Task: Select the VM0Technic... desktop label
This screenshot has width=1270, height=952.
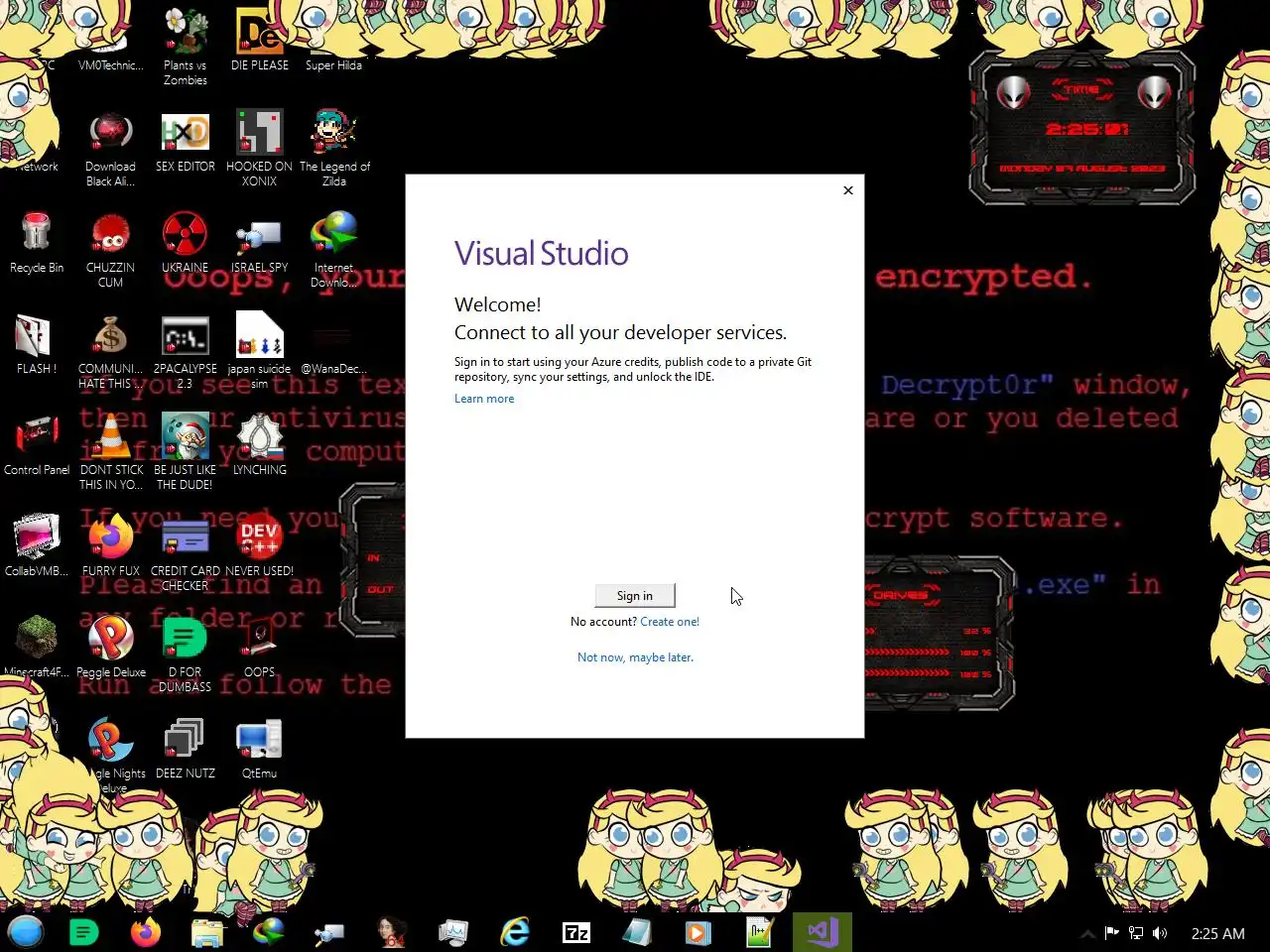Action: pyautogui.click(x=110, y=65)
